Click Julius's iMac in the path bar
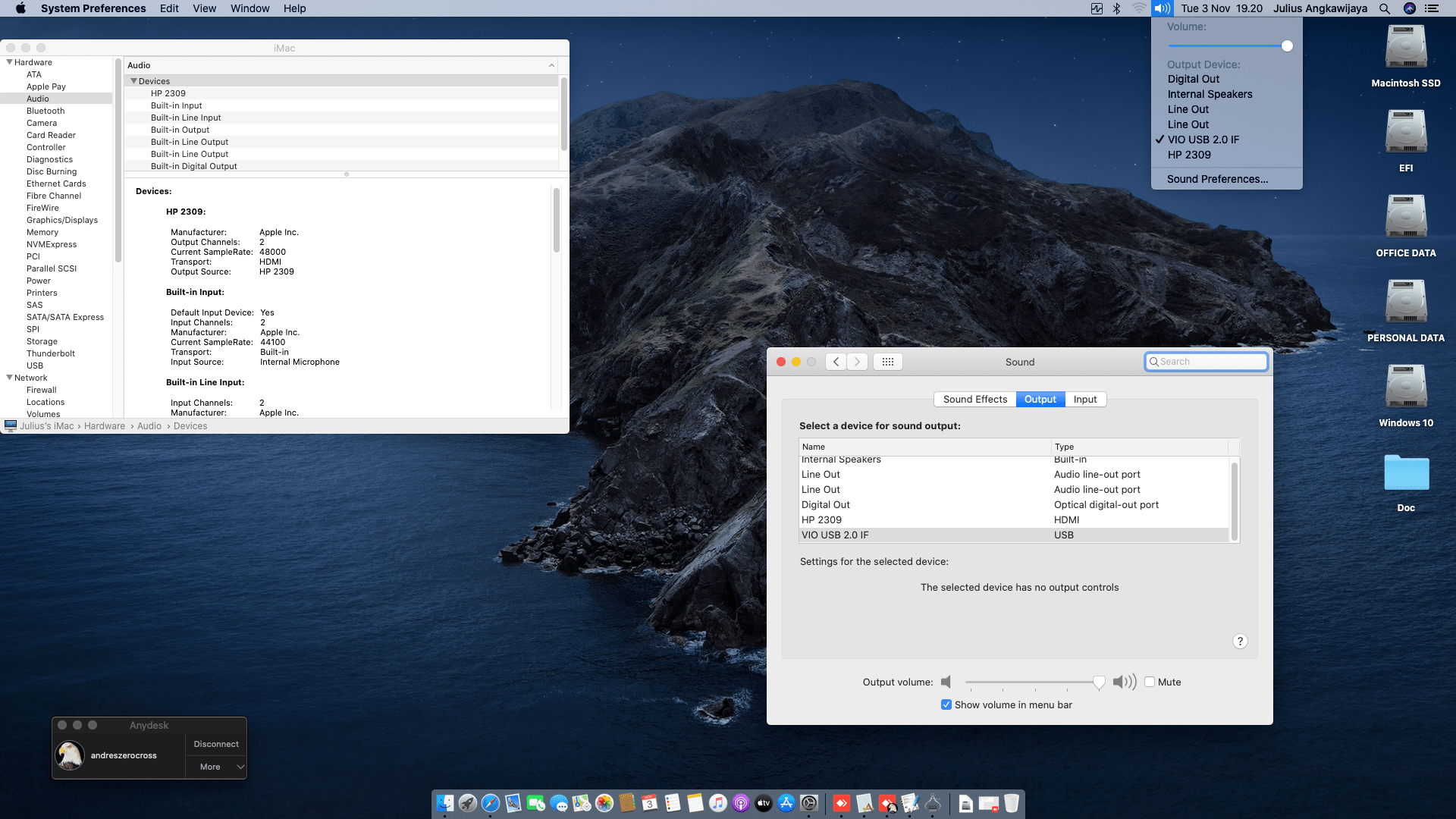 pyautogui.click(x=47, y=426)
